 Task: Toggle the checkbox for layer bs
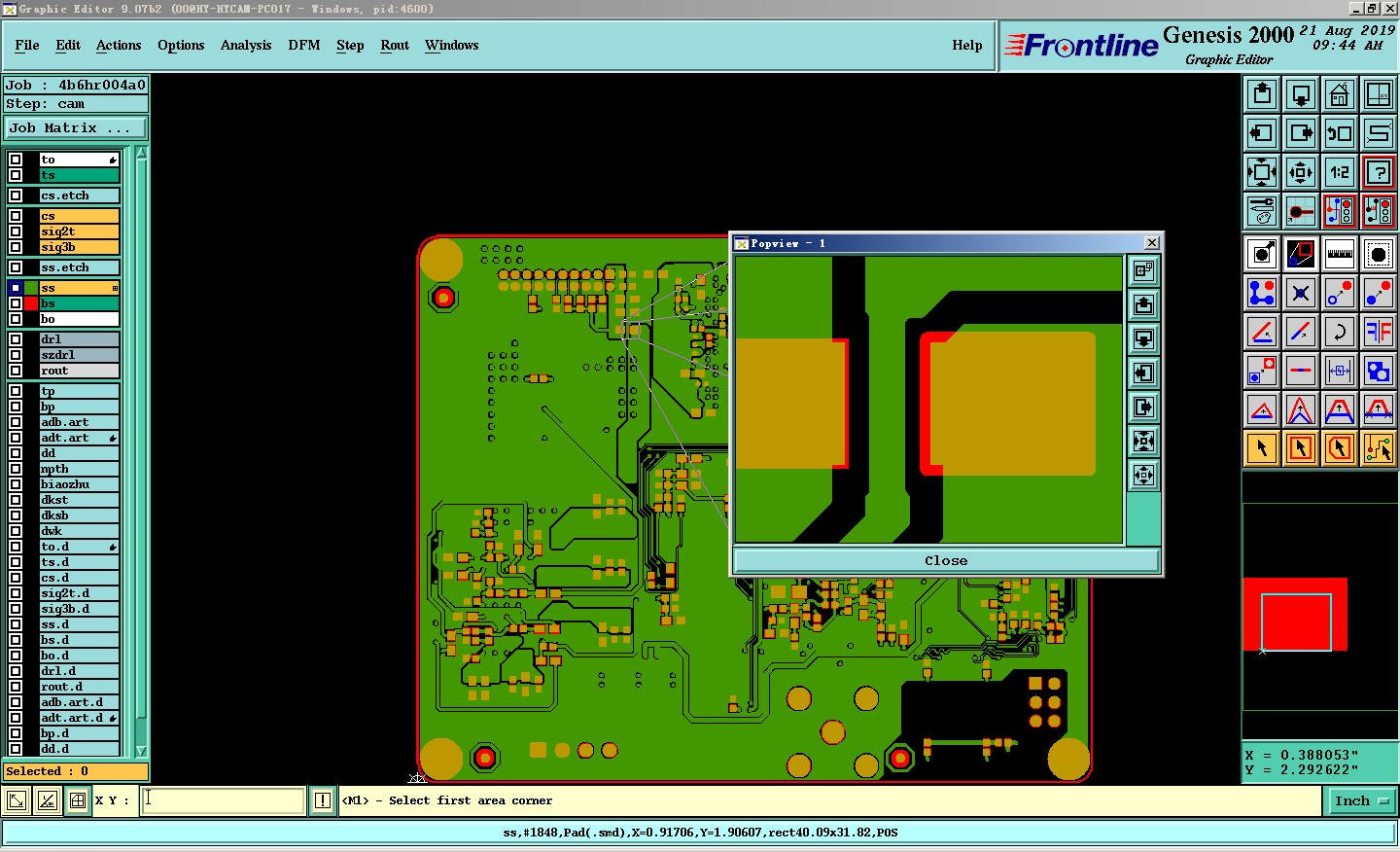pos(16,303)
